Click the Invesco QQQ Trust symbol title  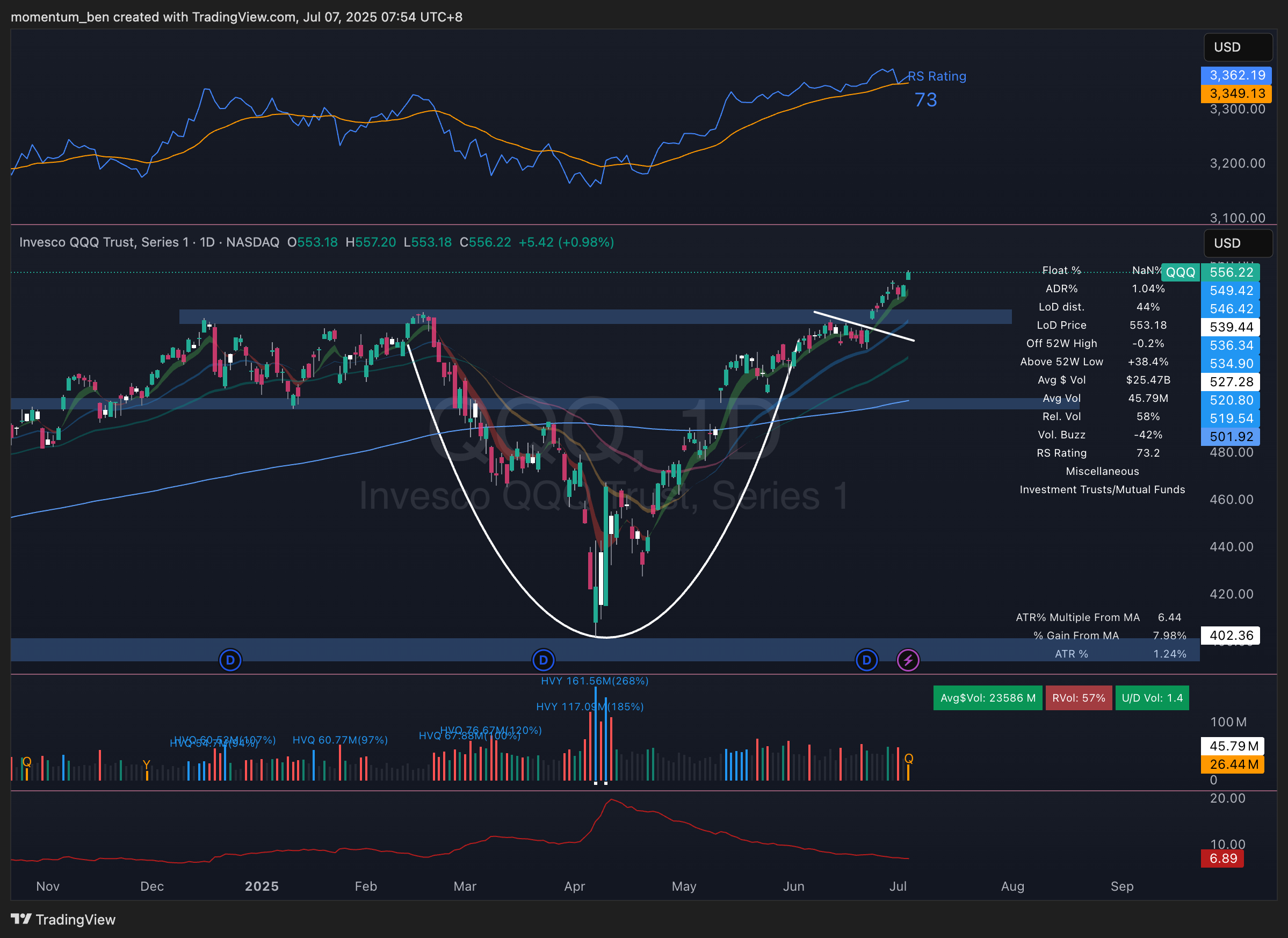104,242
